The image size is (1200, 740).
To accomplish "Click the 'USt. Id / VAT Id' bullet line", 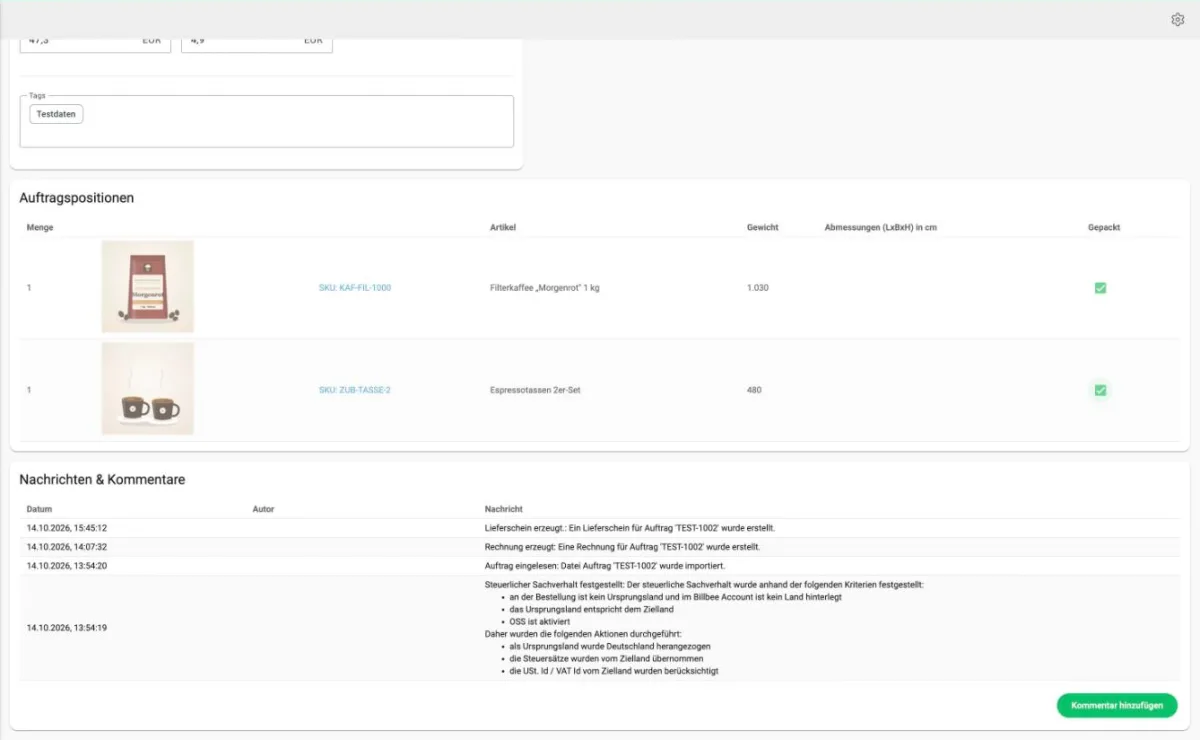I will [614, 672].
